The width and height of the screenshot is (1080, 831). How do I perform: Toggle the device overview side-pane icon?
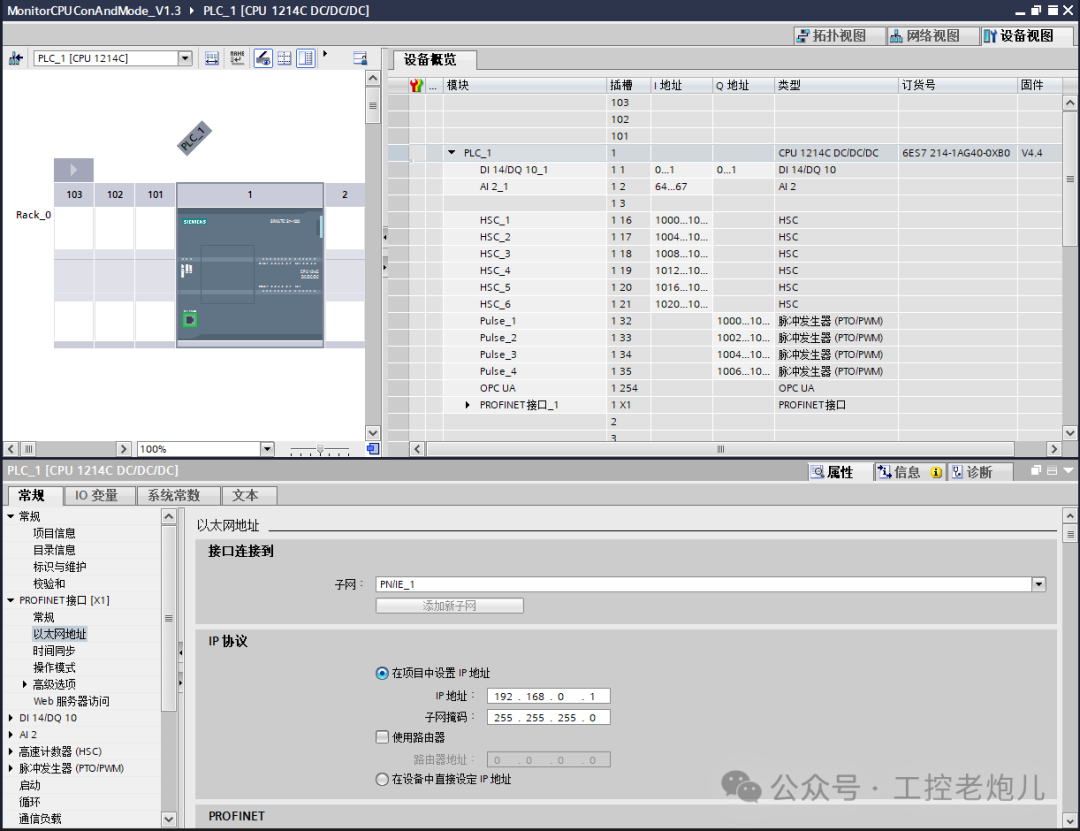[x=305, y=59]
